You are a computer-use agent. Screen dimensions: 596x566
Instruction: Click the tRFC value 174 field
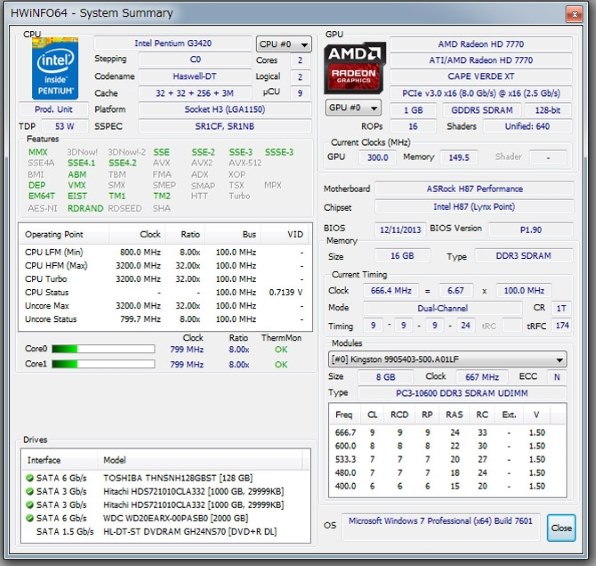562,326
